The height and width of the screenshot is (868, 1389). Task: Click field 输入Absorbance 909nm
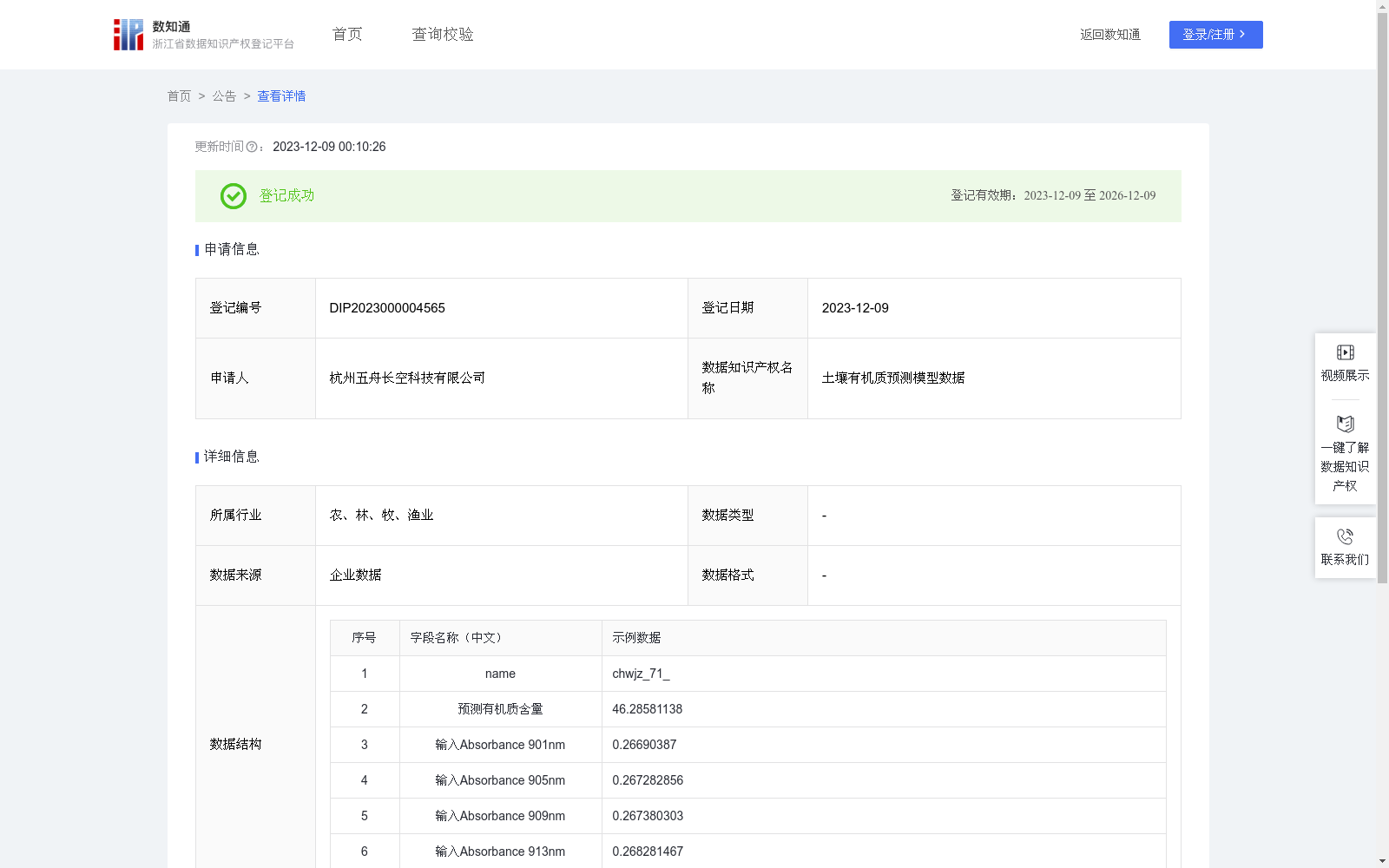click(500, 816)
